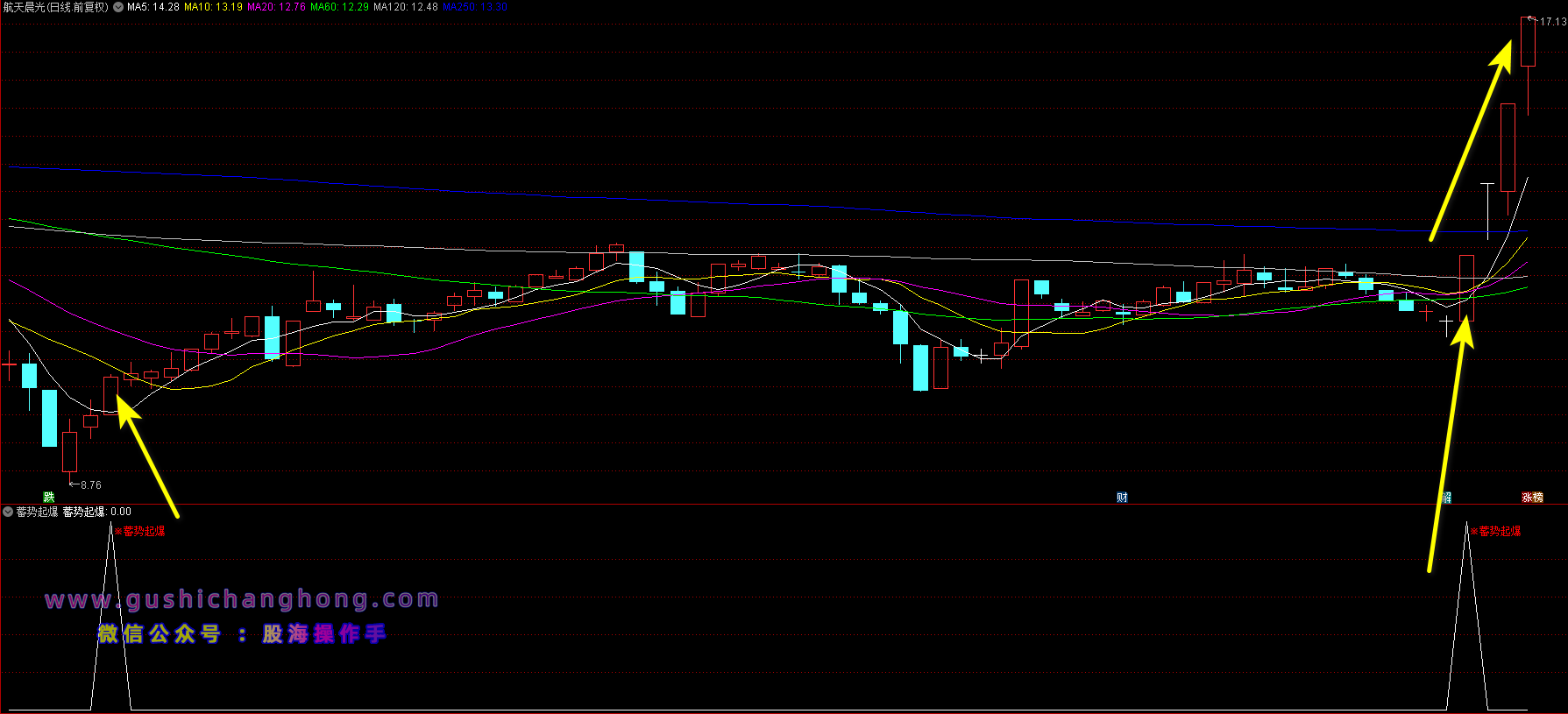This screenshot has width=1568, height=714.
Task: Click the 17.13 high price label
Action: 1553,22
